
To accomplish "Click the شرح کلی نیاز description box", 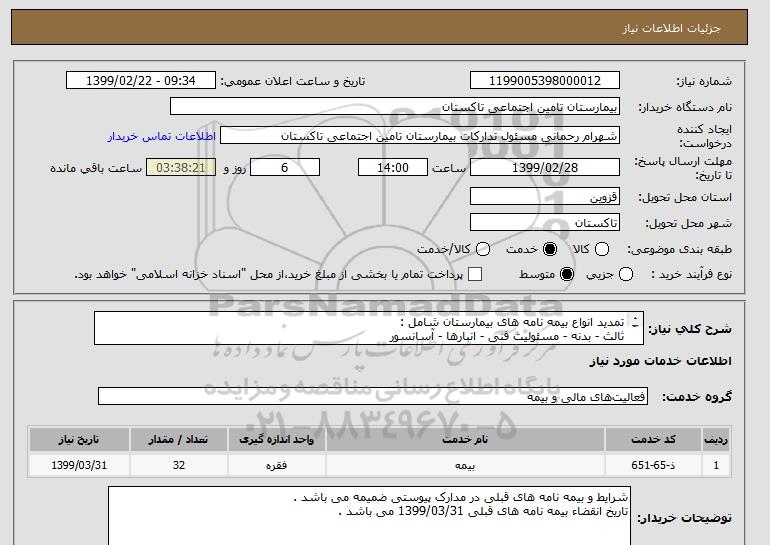I will [369, 328].
